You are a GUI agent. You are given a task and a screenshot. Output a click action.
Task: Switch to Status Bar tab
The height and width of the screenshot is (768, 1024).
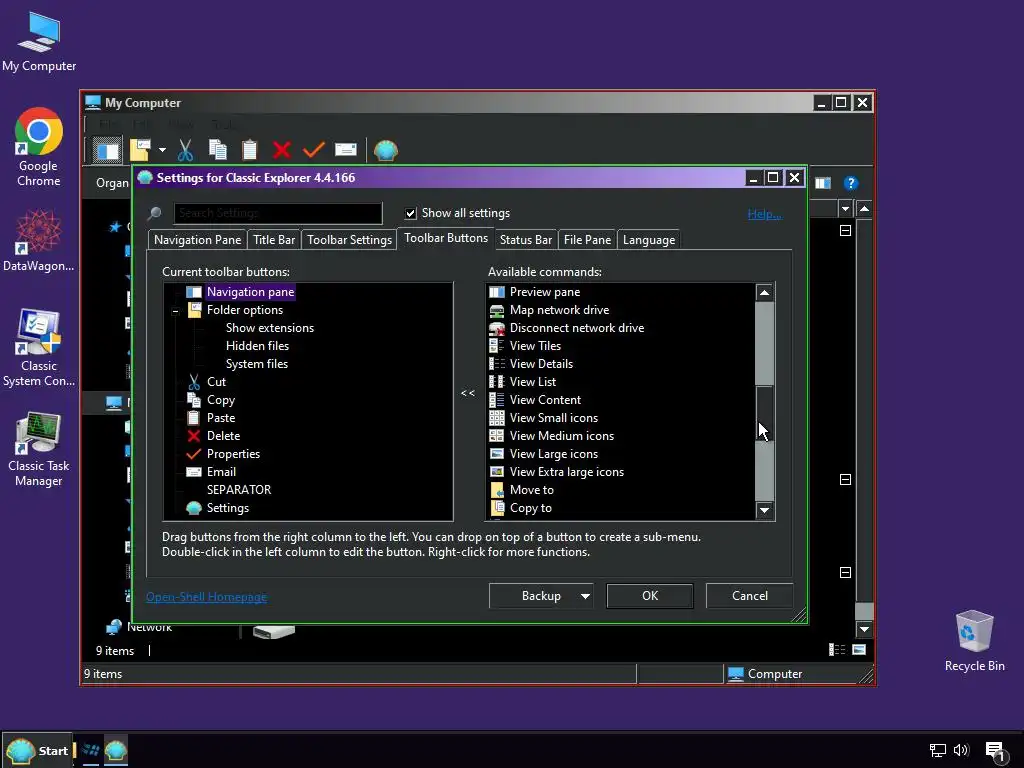click(x=526, y=240)
